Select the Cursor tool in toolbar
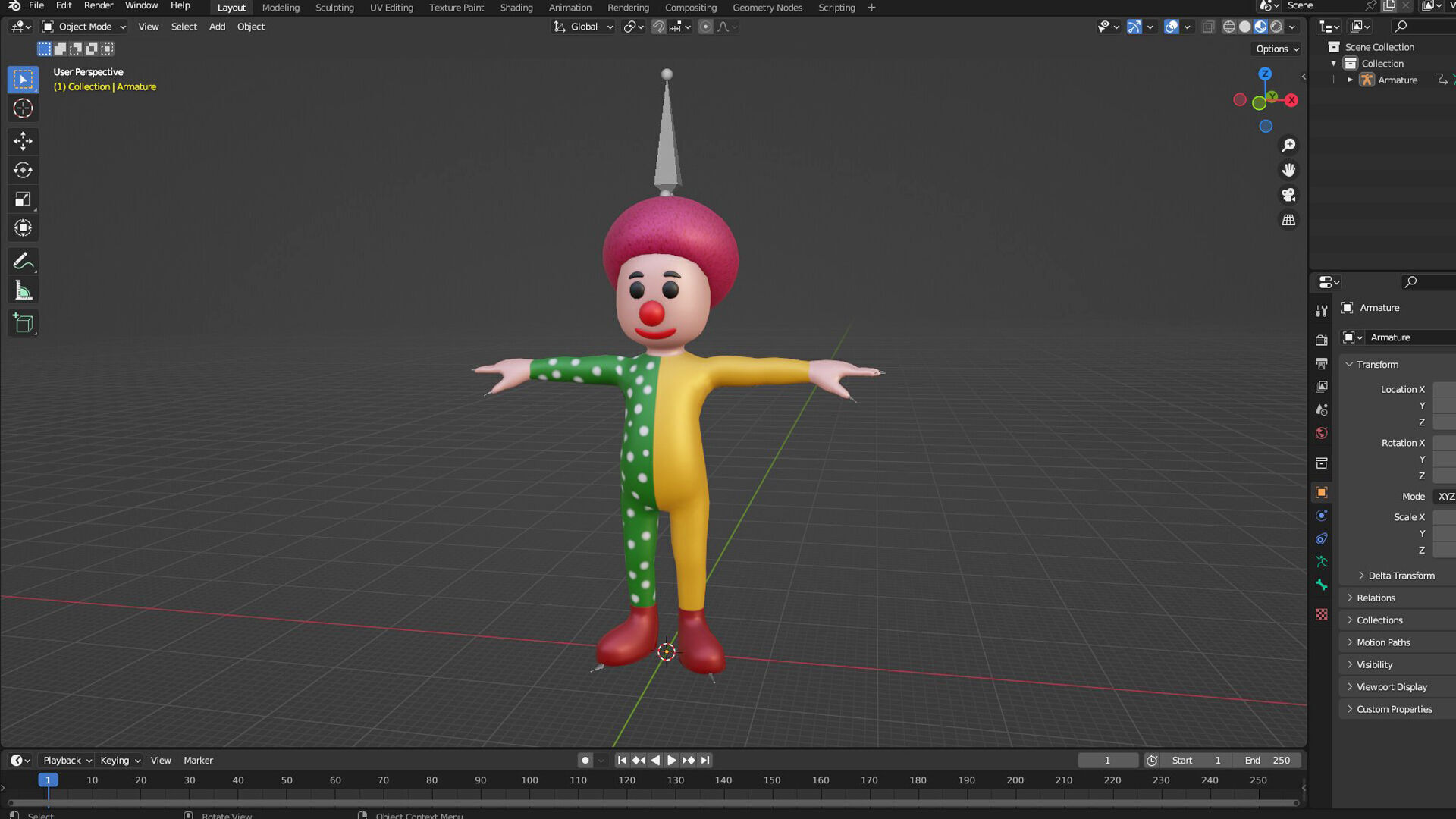This screenshot has width=1456, height=819. (x=23, y=108)
